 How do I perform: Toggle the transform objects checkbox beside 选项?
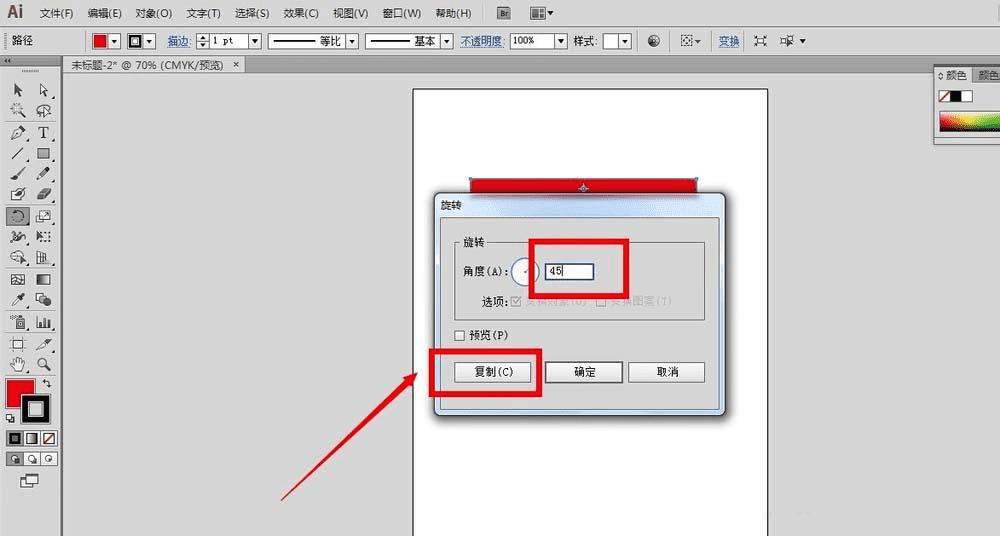516,301
